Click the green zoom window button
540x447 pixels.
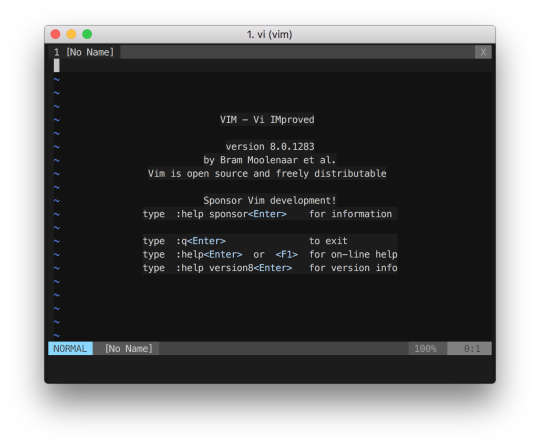pos(87,34)
